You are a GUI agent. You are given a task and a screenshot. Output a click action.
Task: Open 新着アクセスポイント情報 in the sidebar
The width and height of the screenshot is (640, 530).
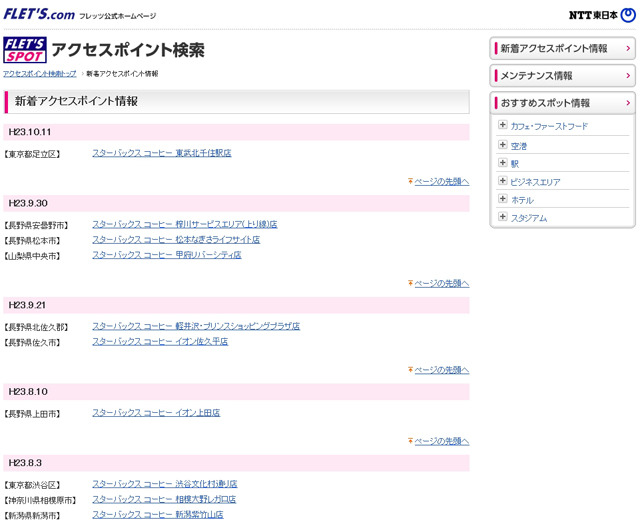(x=562, y=48)
